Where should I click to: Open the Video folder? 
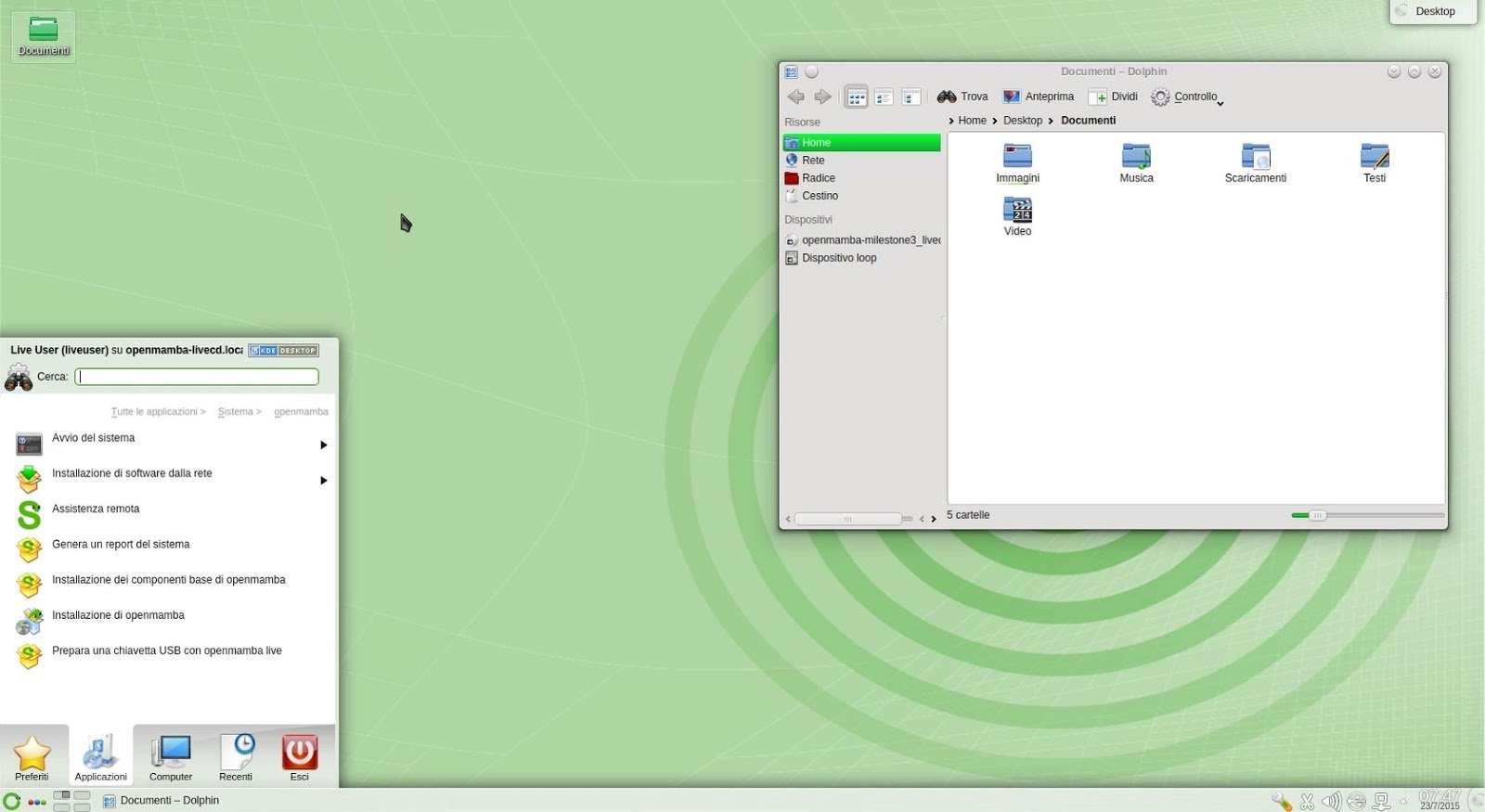pyautogui.click(x=1017, y=216)
